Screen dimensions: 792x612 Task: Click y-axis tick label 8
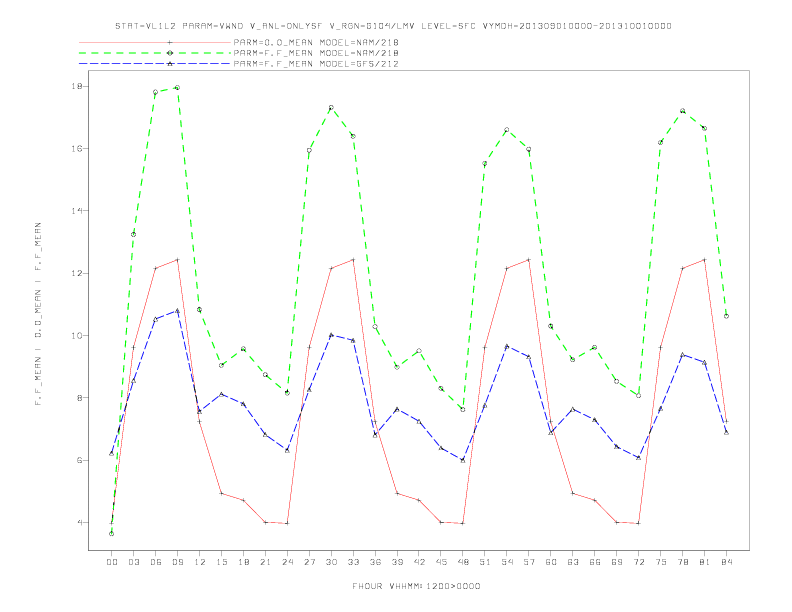coord(79,397)
